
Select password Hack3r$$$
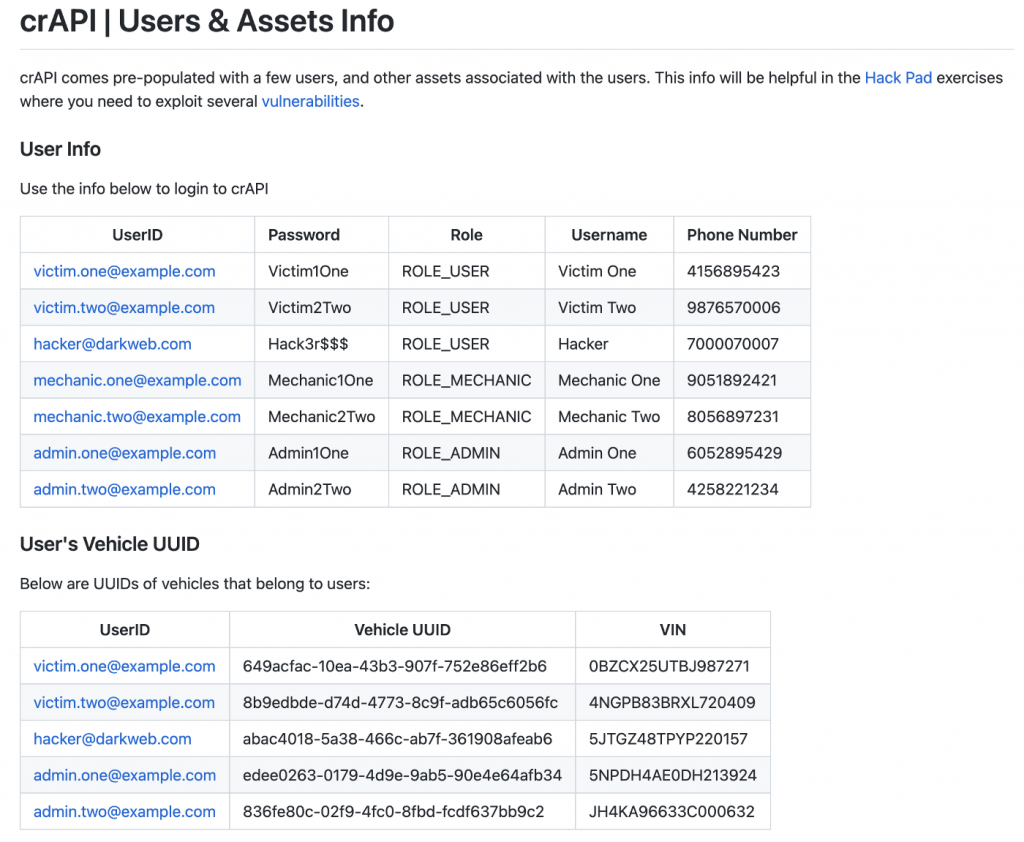[x=308, y=344]
